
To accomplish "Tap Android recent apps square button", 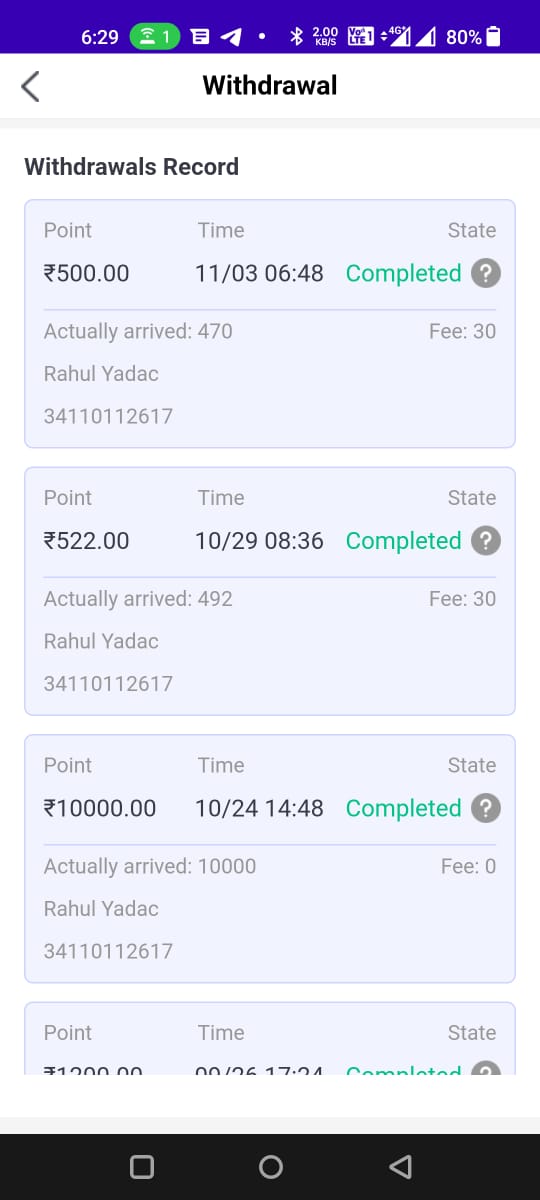I will (142, 1167).
